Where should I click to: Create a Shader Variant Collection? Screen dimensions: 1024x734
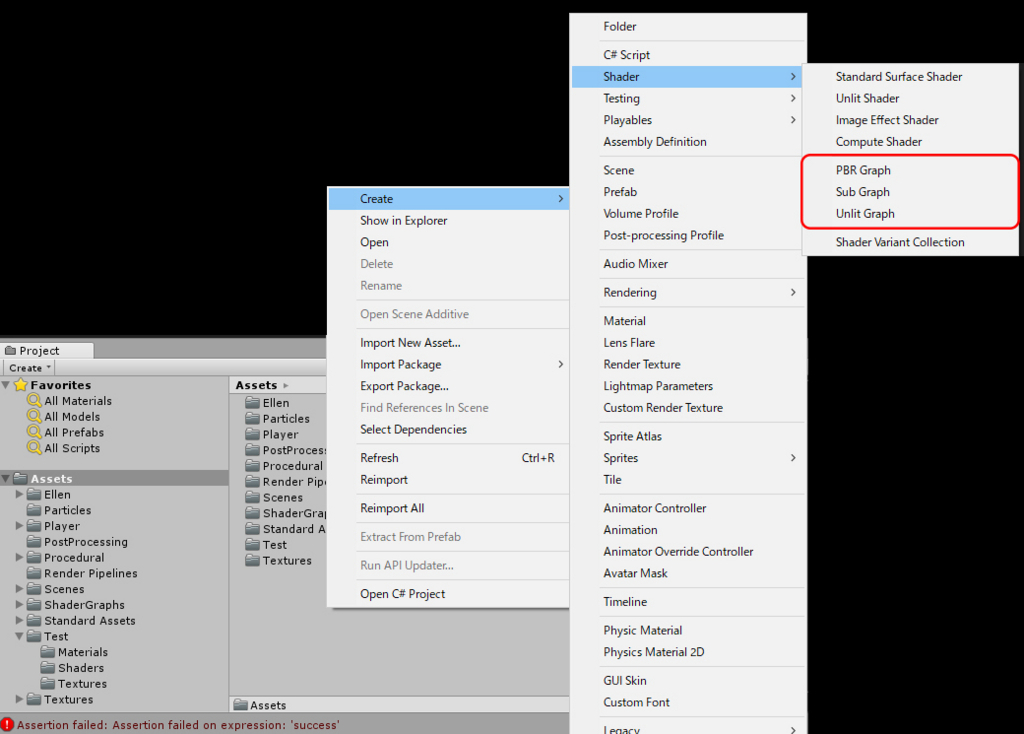[910, 242]
